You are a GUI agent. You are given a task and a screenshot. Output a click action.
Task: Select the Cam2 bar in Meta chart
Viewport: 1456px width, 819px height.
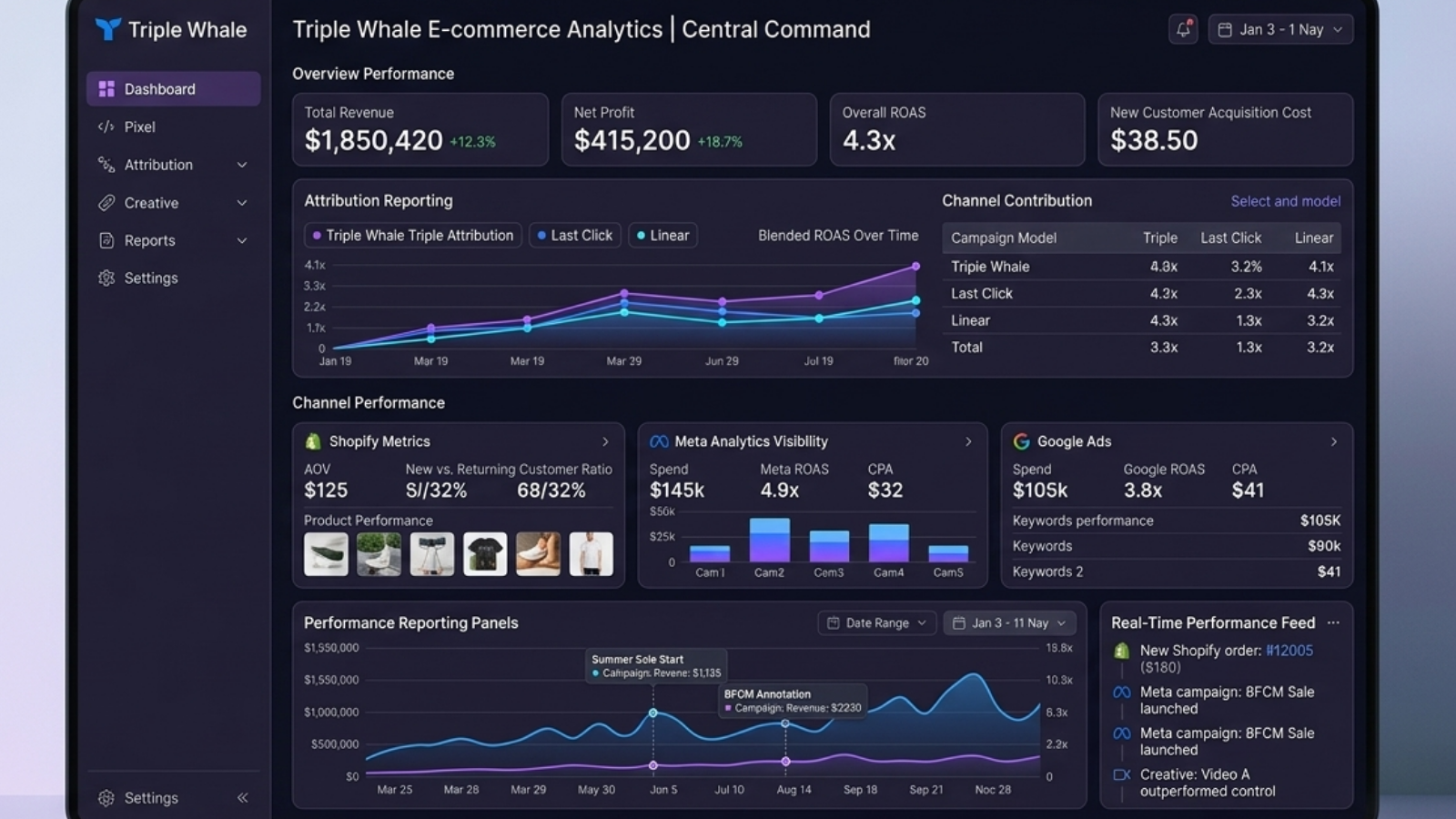click(769, 540)
